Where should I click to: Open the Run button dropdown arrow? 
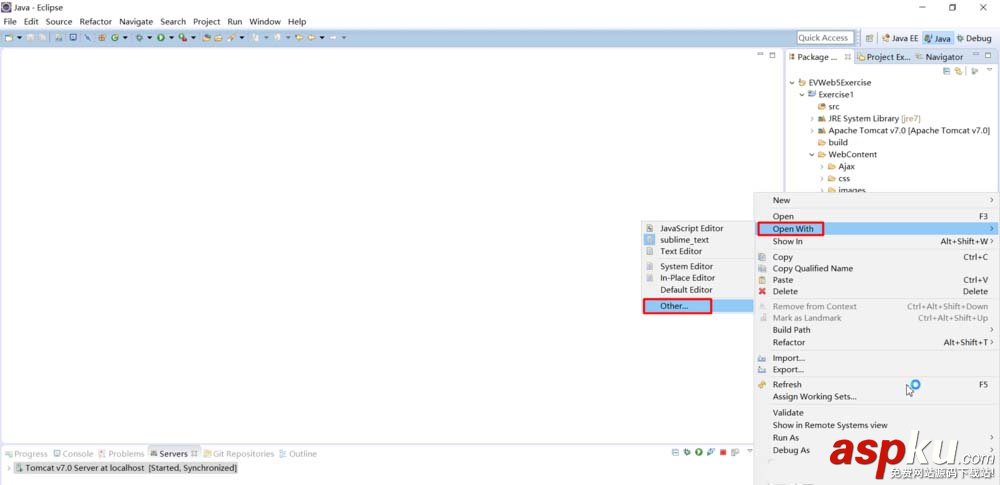[x=171, y=38]
